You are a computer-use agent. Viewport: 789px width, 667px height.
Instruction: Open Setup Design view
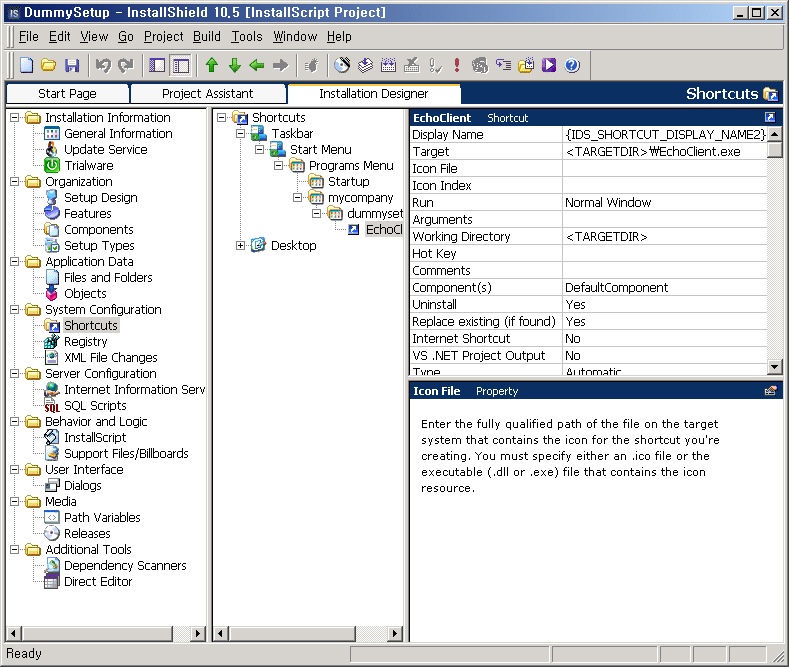pos(101,198)
